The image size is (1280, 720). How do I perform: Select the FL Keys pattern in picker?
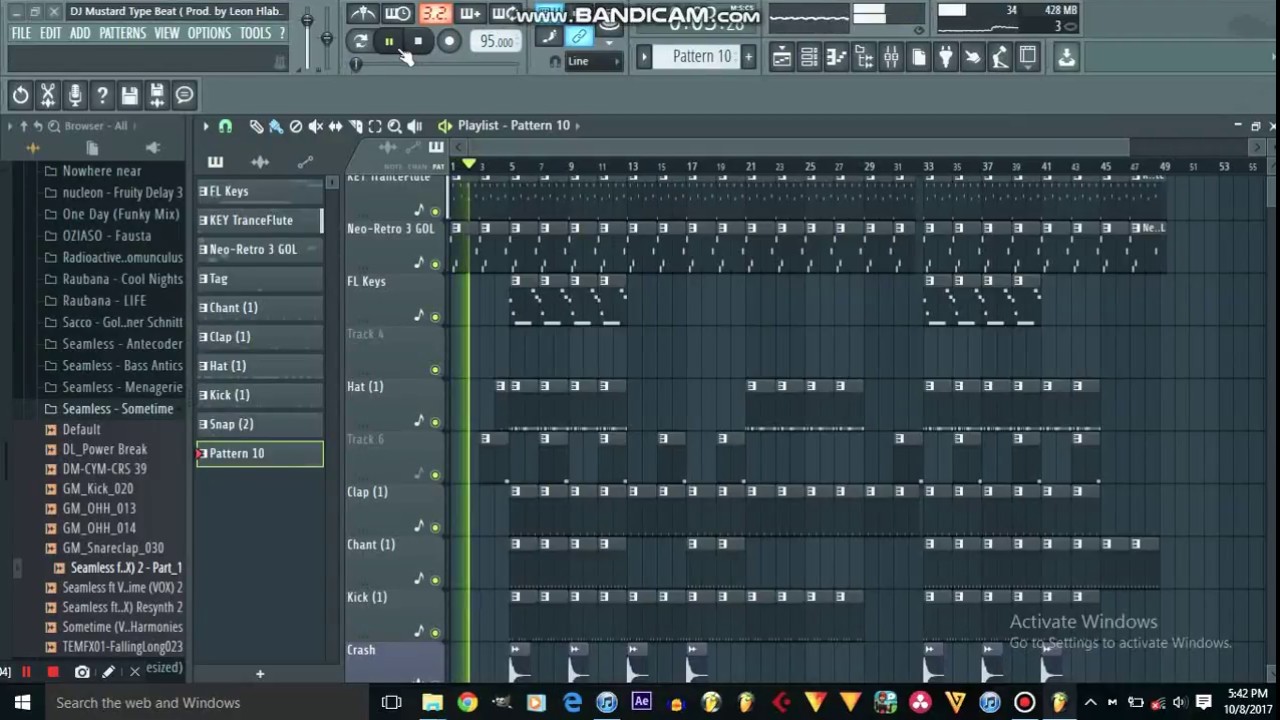[260, 191]
